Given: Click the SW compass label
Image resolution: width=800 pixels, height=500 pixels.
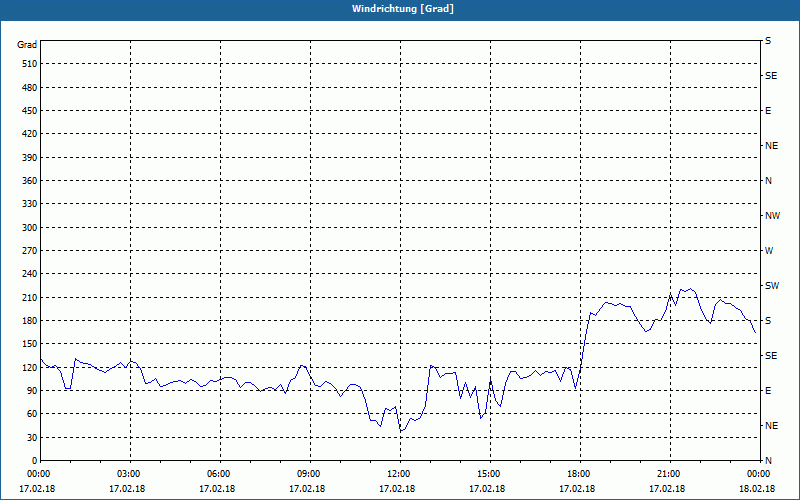Looking at the screenshot, I should 772,286.
